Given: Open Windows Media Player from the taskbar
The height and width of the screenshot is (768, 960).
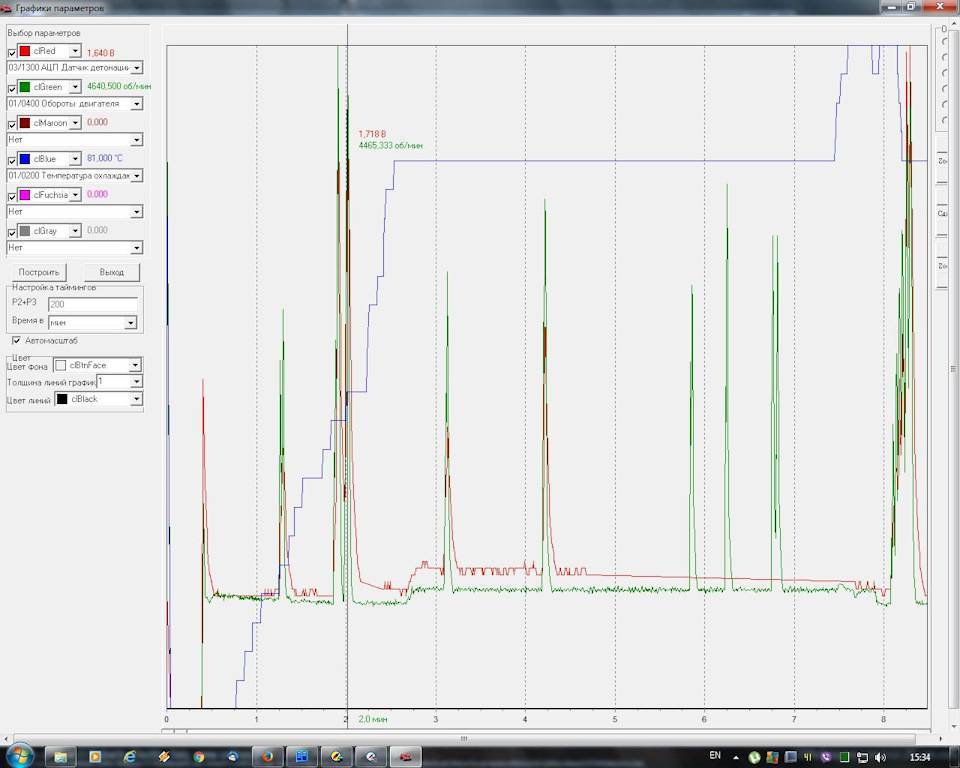Looking at the screenshot, I should (95, 756).
